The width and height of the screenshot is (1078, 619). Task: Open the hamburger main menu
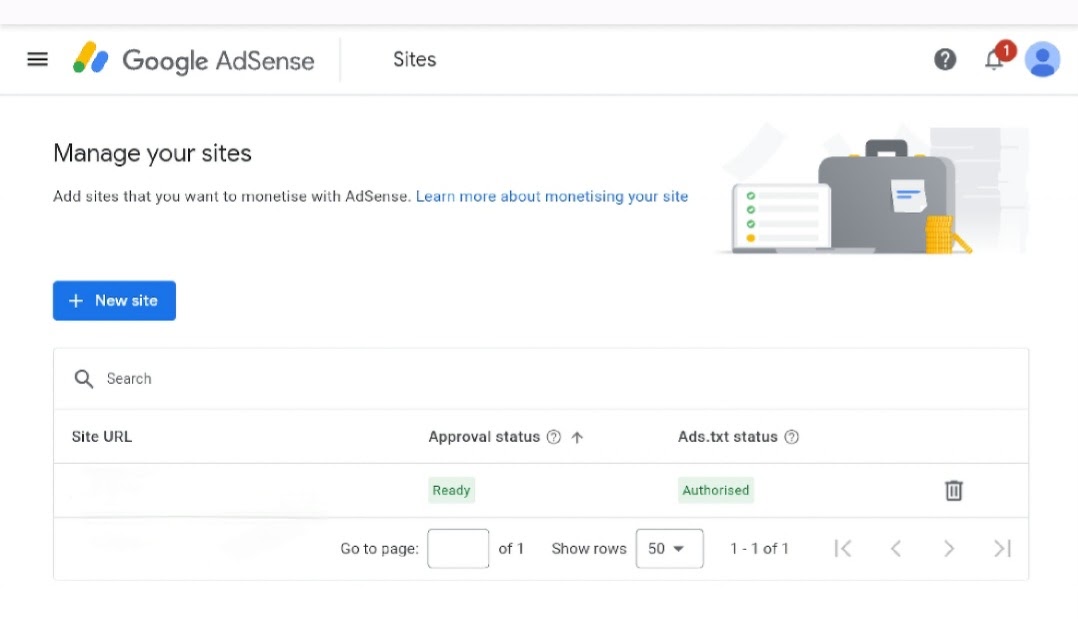point(37,59)
